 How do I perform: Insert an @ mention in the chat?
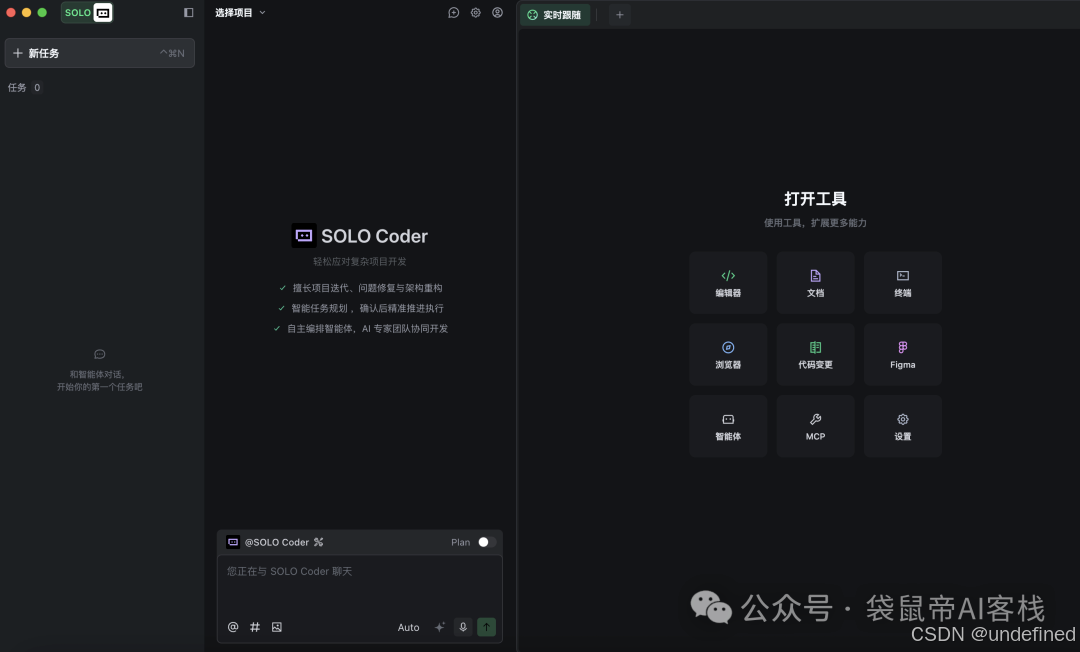coord(232,627)
